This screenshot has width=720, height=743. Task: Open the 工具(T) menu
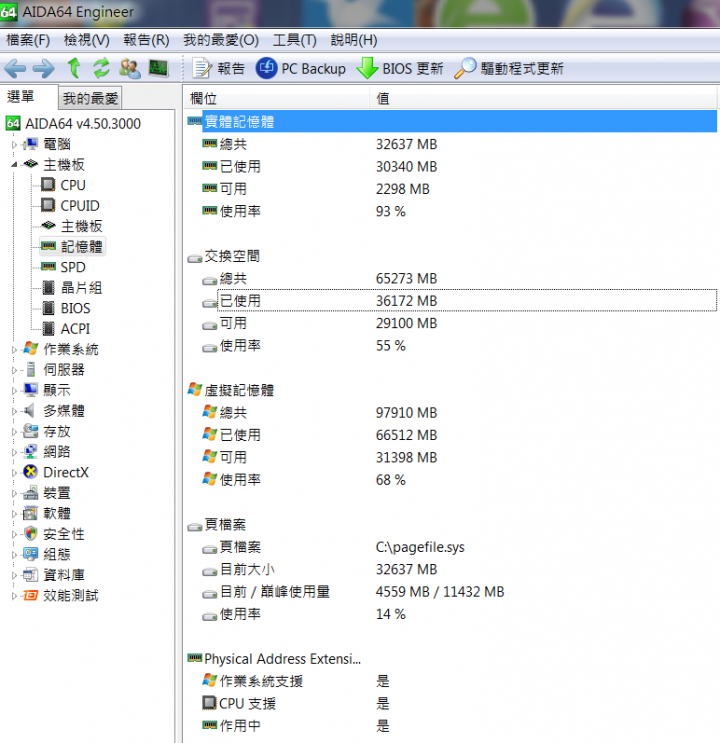(294, 40)
